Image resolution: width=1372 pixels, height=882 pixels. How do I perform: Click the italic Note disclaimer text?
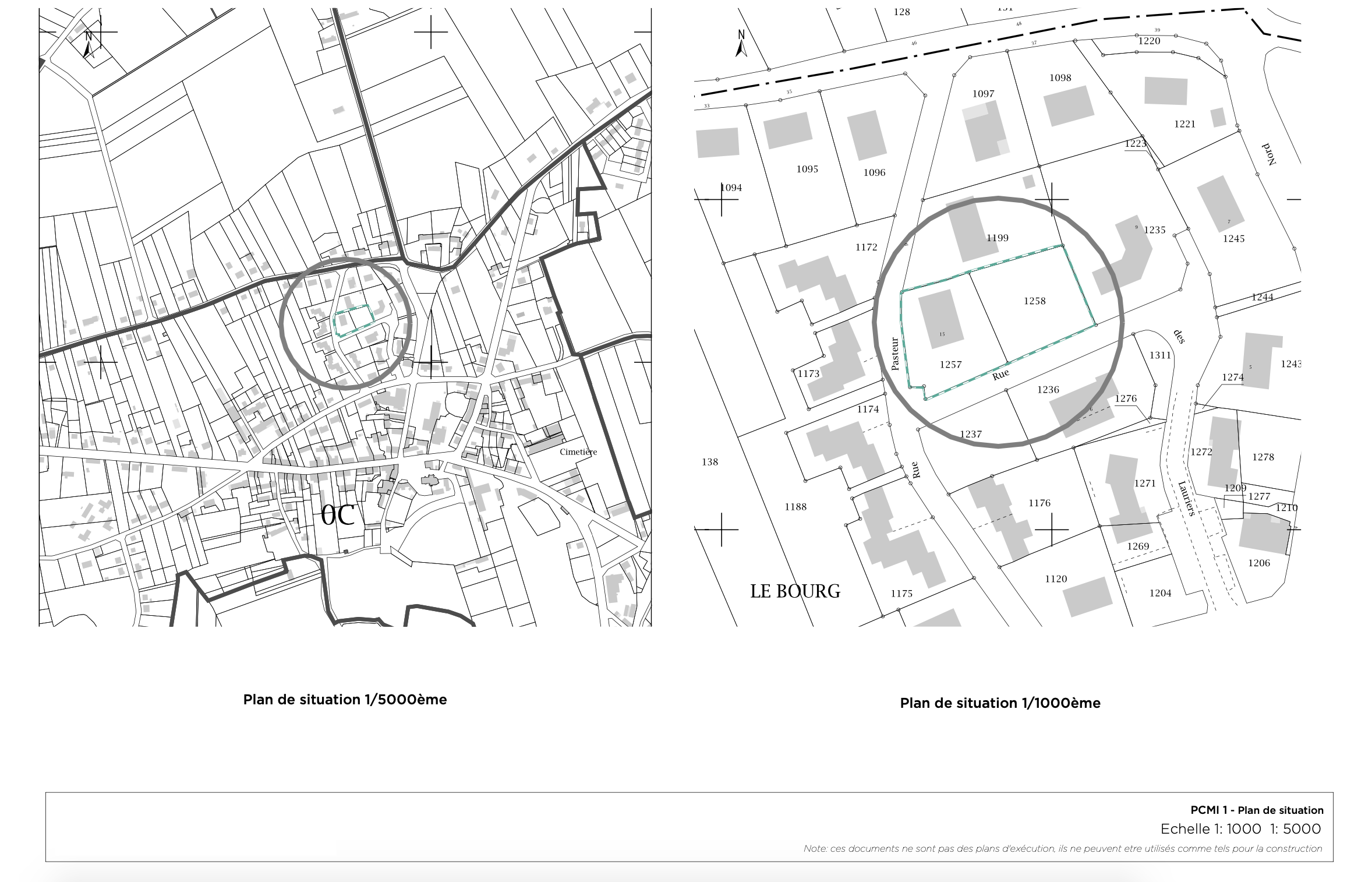coord(1062,849)
